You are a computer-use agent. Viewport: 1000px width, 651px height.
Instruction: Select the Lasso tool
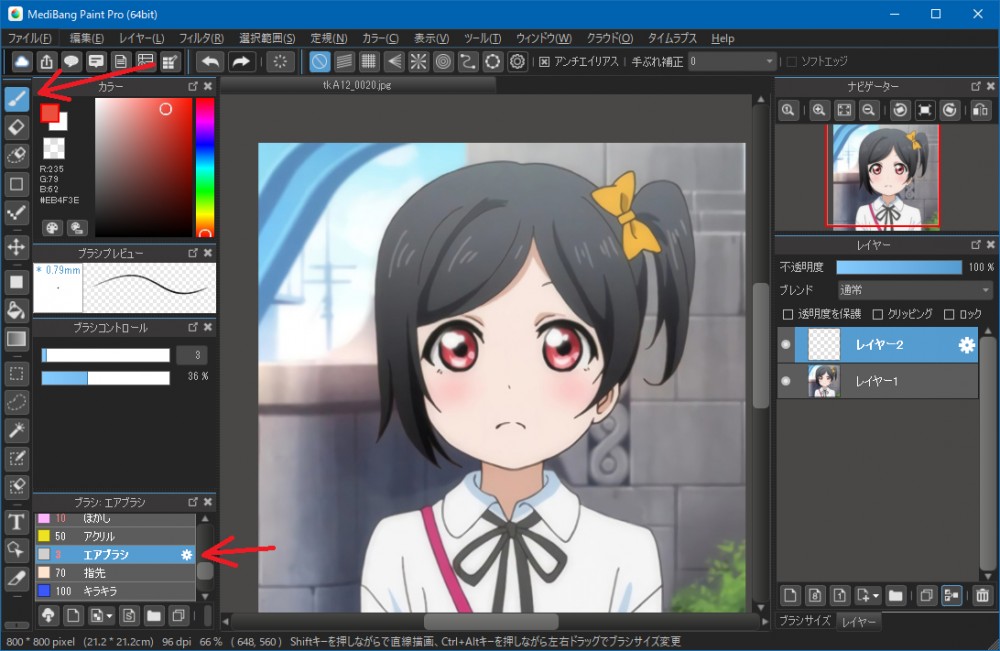point(17,402)
